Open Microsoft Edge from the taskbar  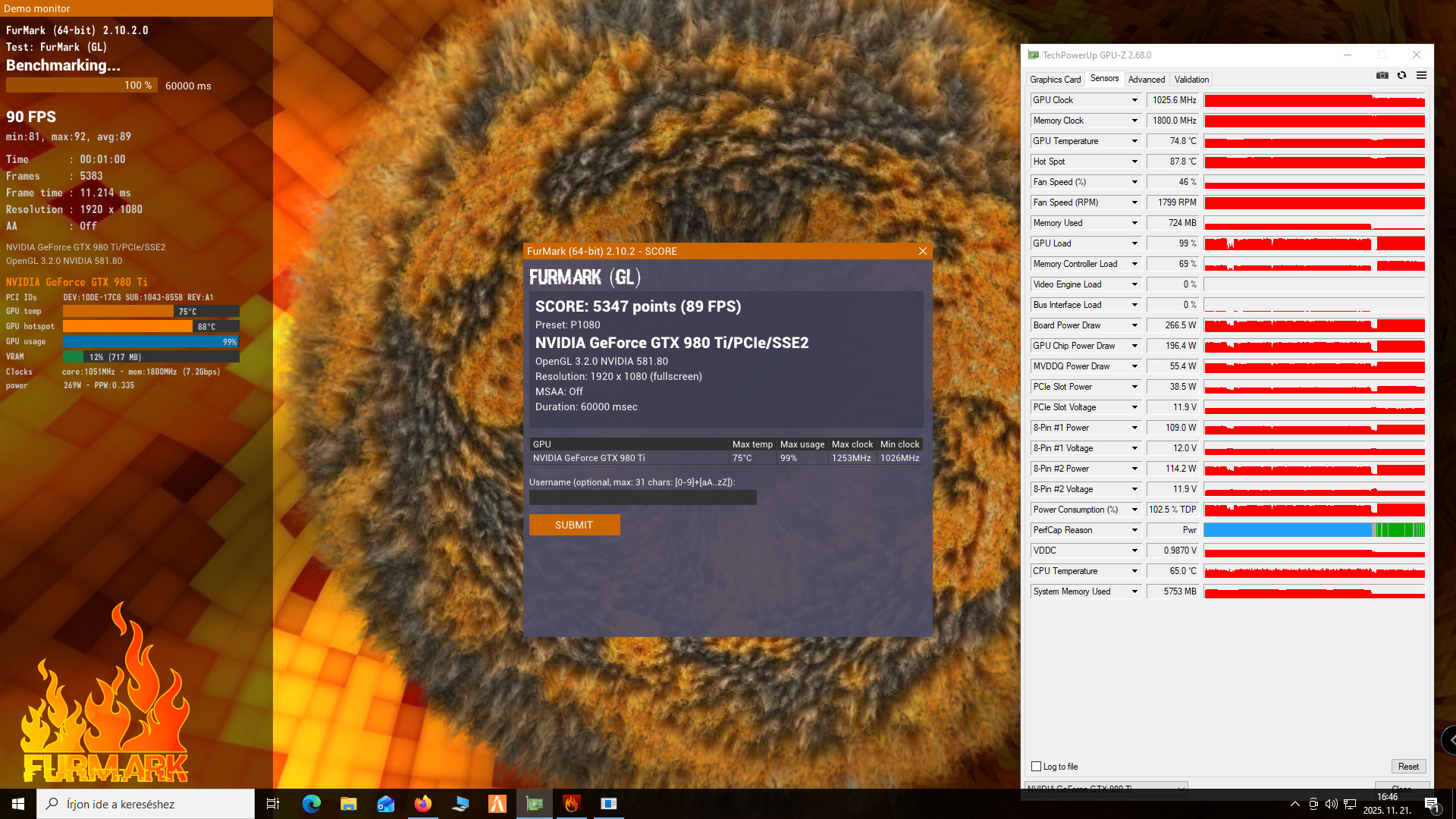click(x=311, y=804)
